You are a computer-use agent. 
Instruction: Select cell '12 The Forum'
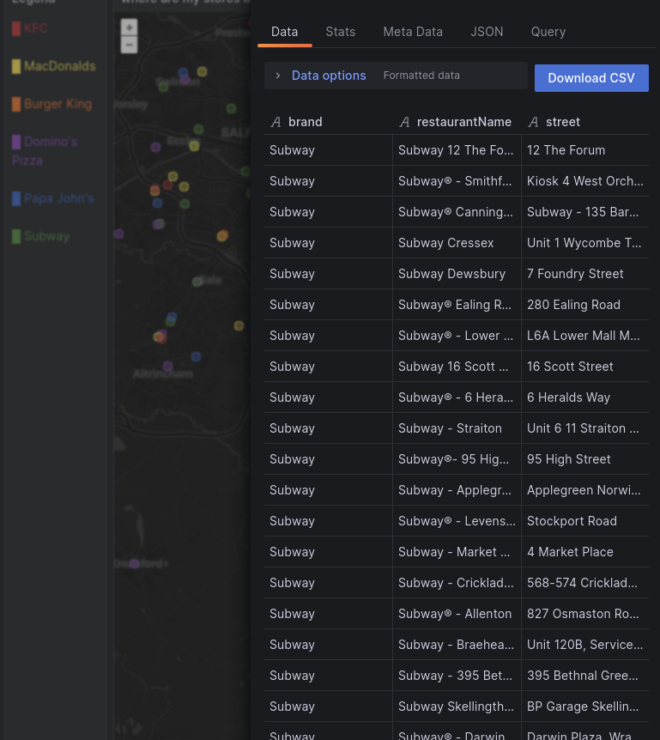(585, 150)
